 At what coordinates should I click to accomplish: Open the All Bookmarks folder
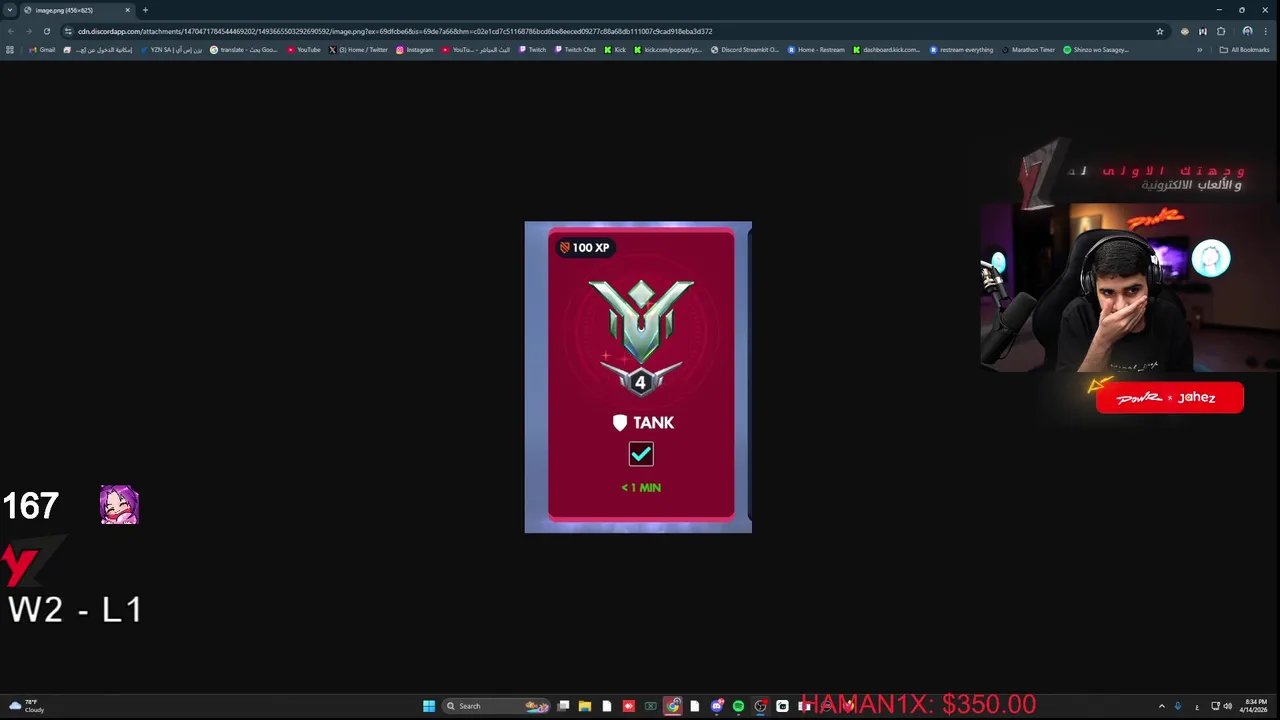(1244, 50)
